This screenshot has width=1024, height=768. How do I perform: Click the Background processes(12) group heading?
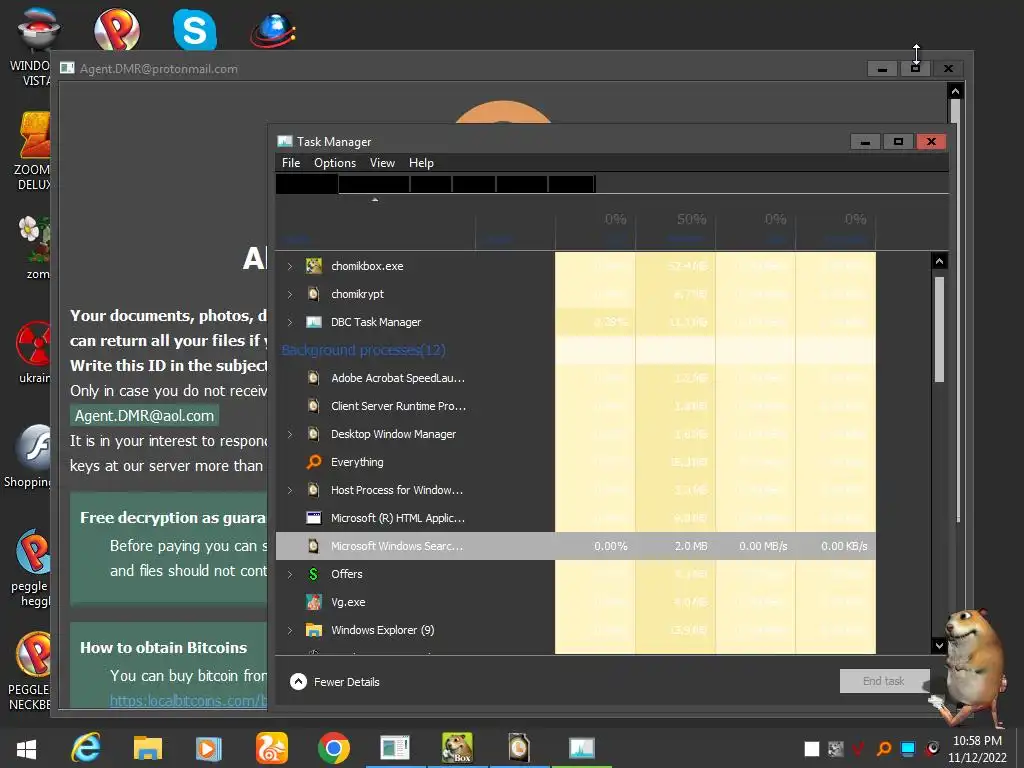point(363,350)
